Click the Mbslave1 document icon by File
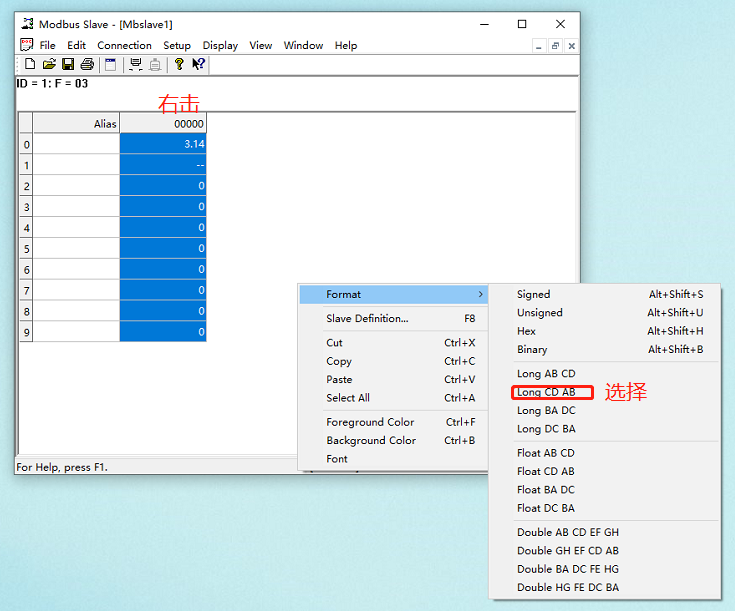735x611 pixels. [27, 45]
